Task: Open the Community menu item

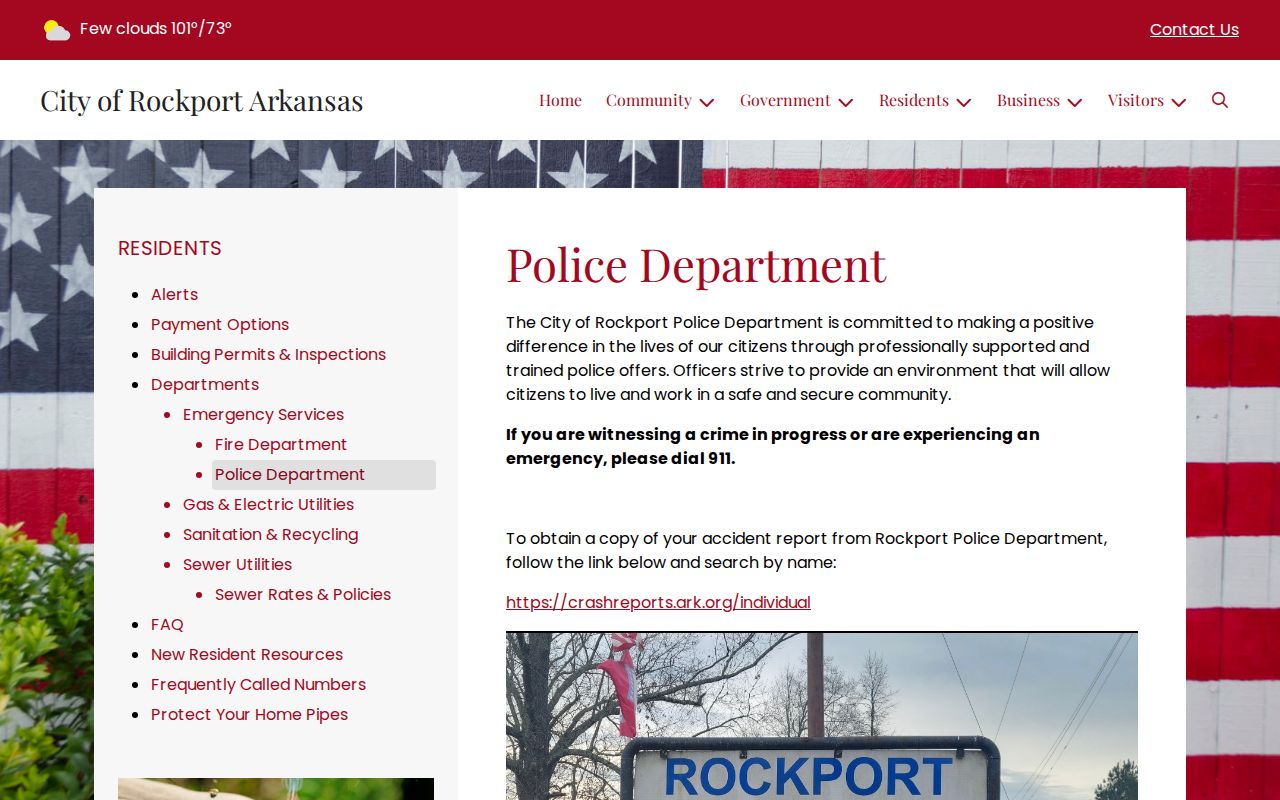Action: coord(648,100)
